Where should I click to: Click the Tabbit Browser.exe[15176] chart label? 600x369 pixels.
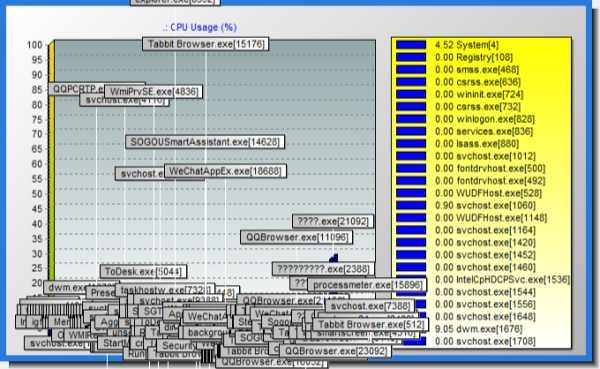(205, 44)
